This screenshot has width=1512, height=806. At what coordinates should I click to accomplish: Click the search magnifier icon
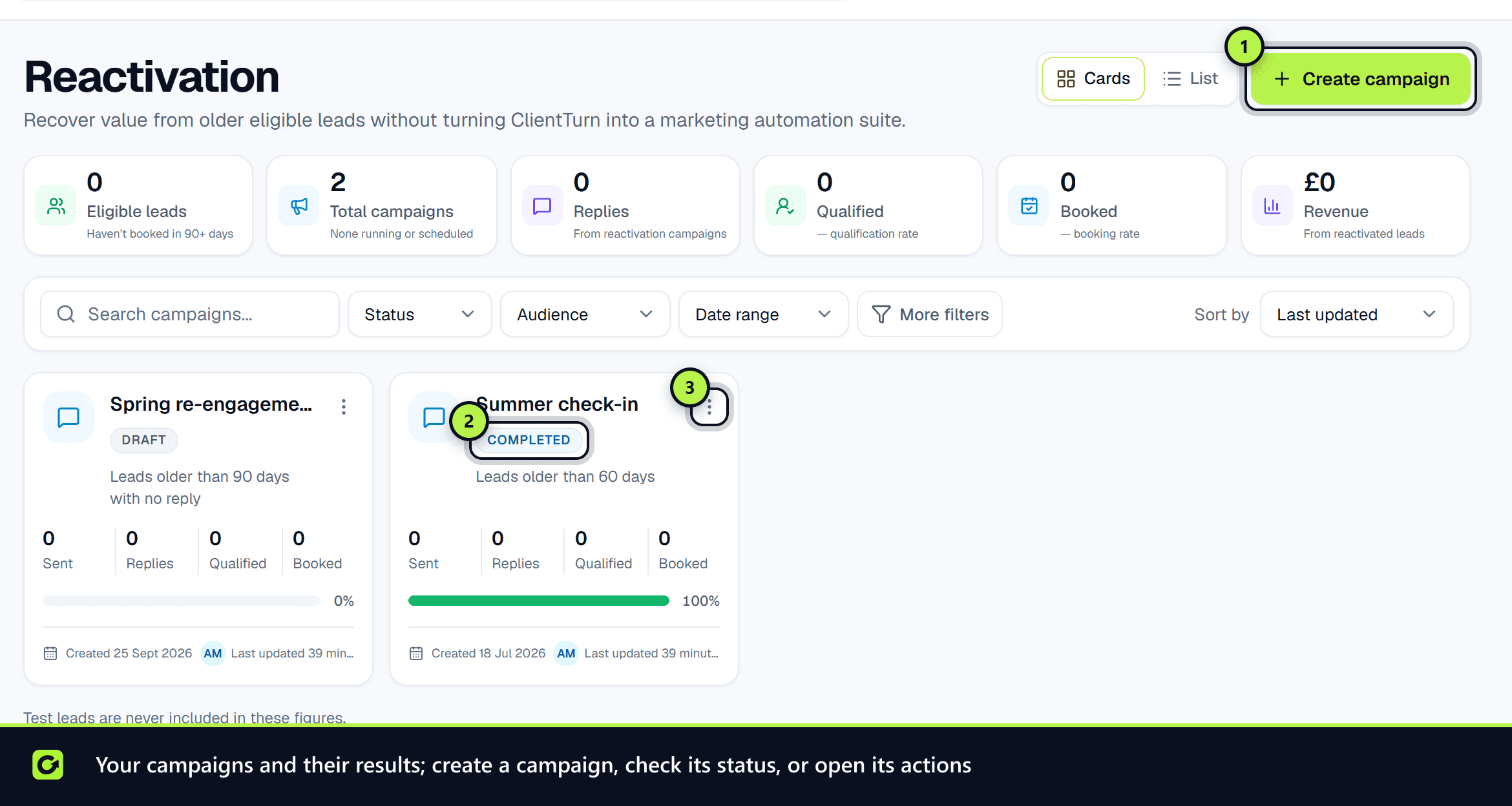pos(66,314)
